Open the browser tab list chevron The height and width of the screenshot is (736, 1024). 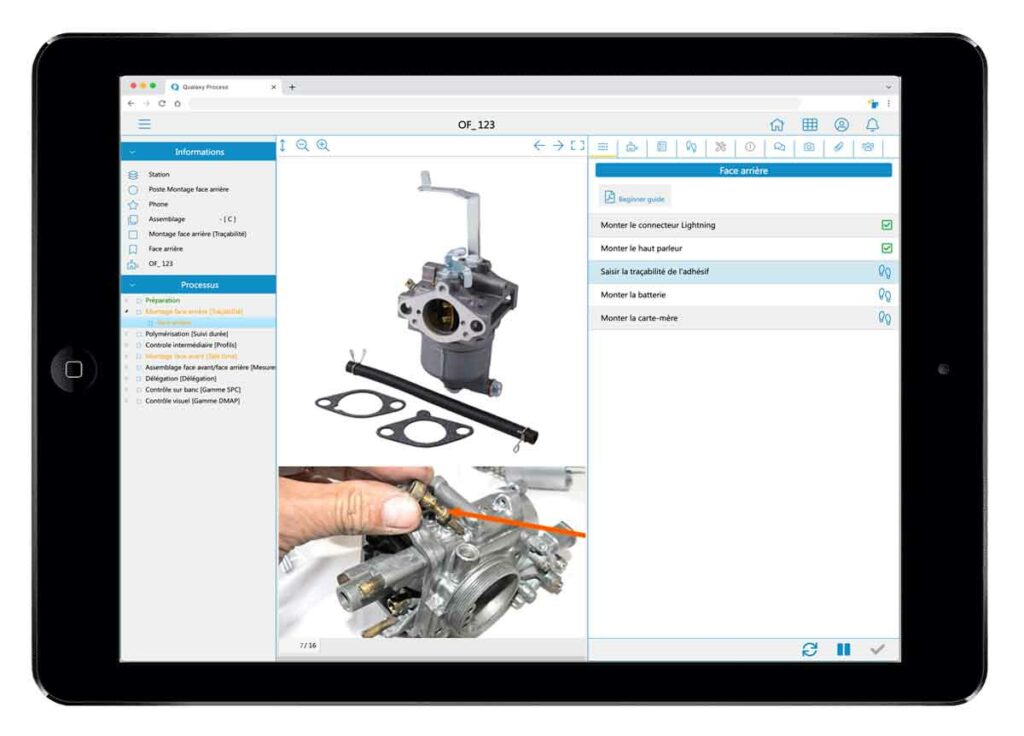click(x=888, y=87)
